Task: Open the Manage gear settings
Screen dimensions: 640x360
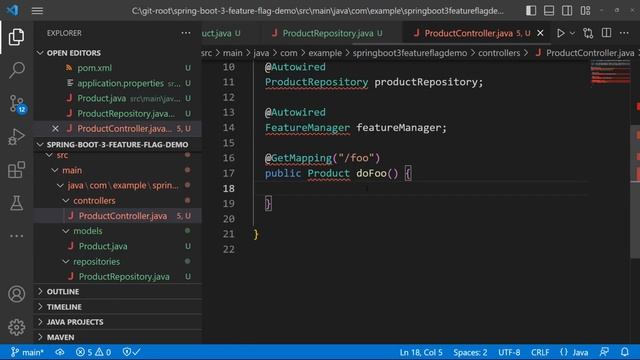Action: (x=16, y=327)
